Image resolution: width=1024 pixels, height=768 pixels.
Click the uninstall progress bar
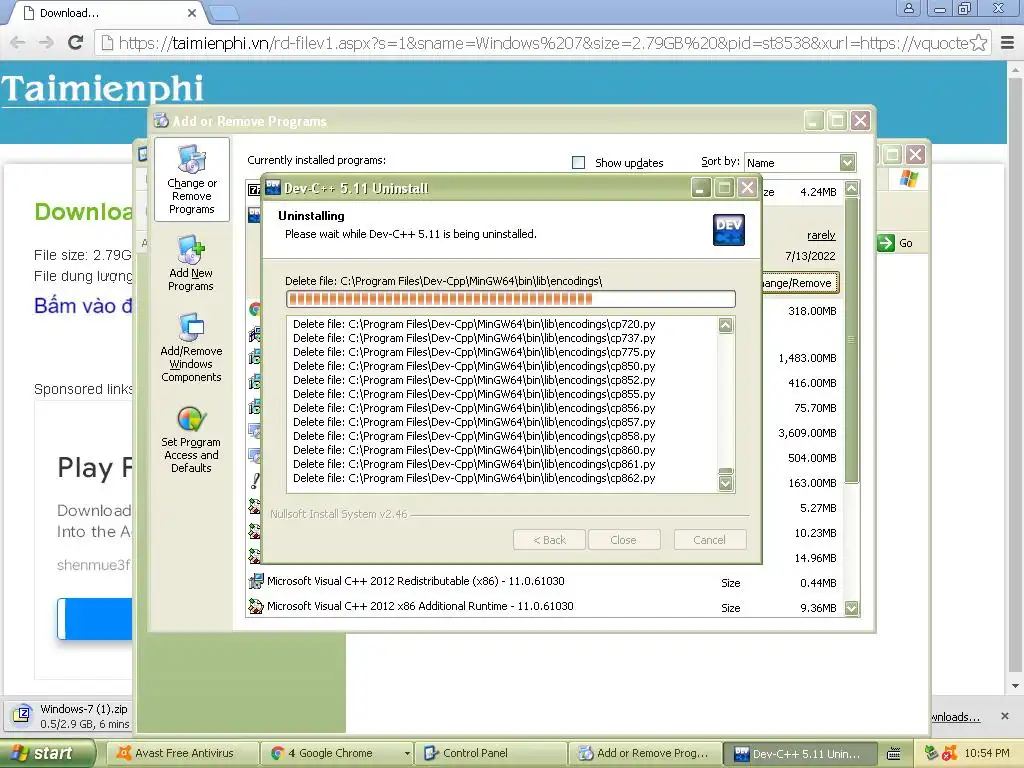pyautogui.click(x=511, y=299)
